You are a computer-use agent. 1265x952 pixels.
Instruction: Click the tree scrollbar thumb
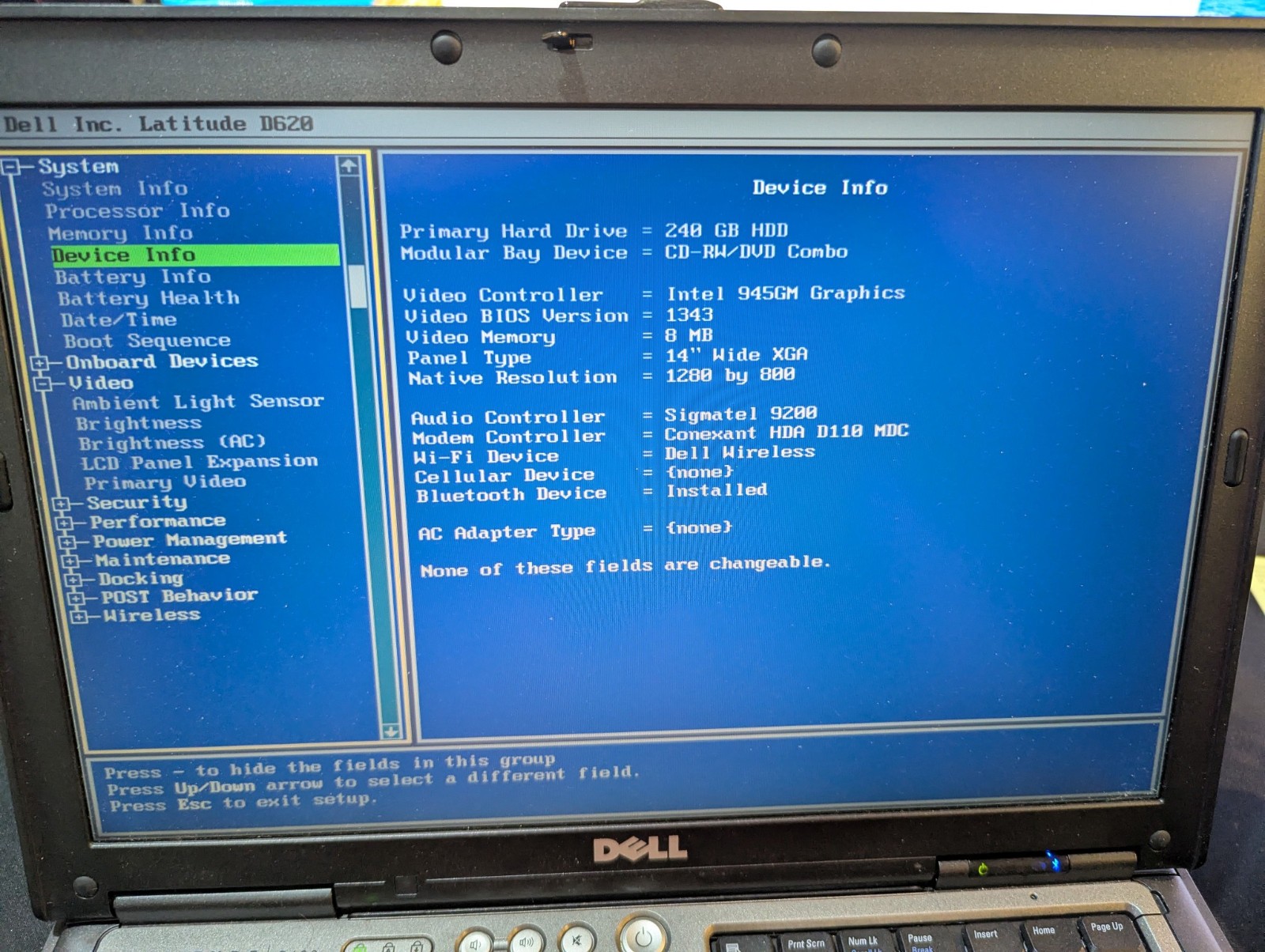pos(358,285)
